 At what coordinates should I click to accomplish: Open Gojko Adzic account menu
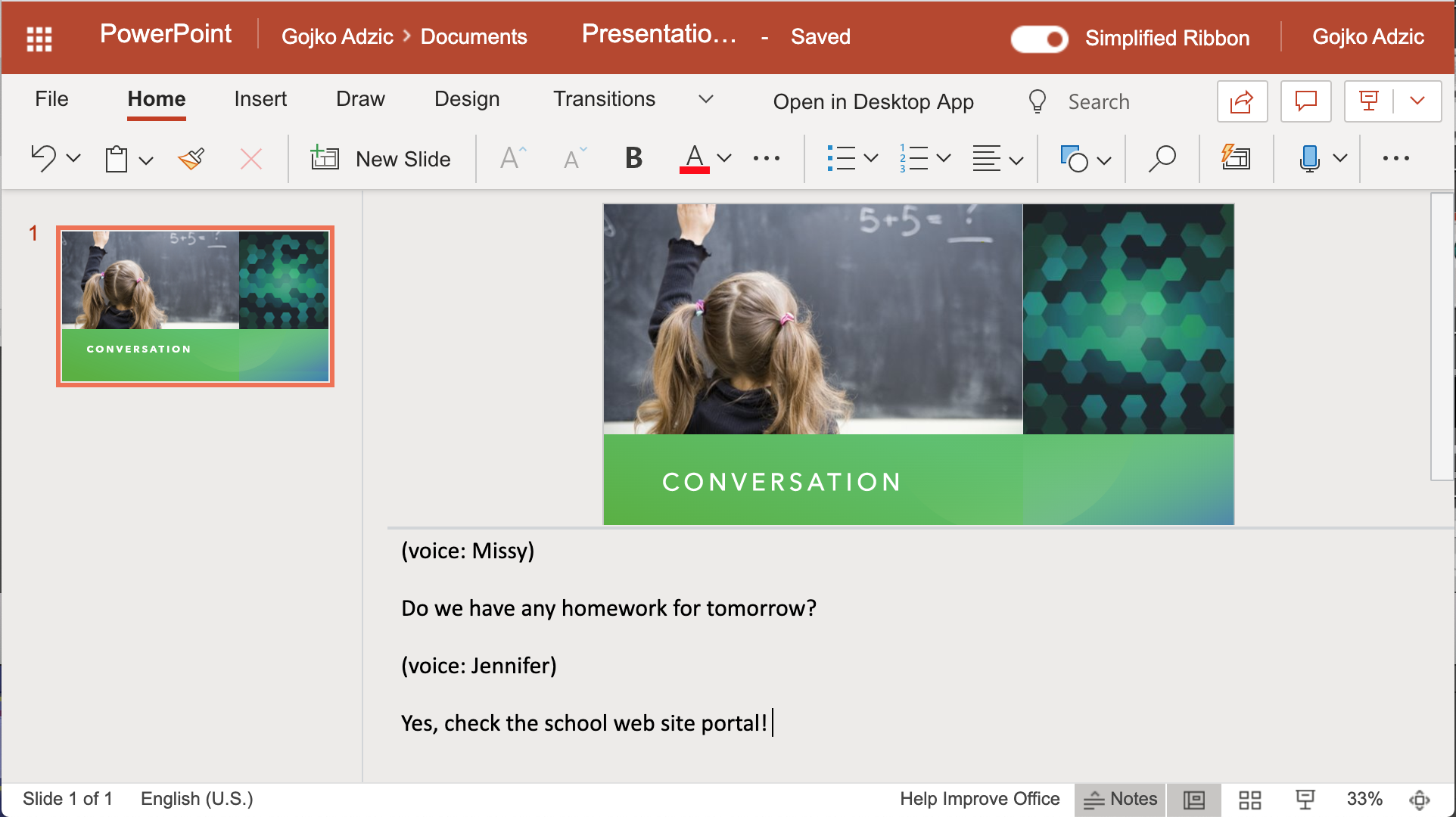tap(1368, 37)
